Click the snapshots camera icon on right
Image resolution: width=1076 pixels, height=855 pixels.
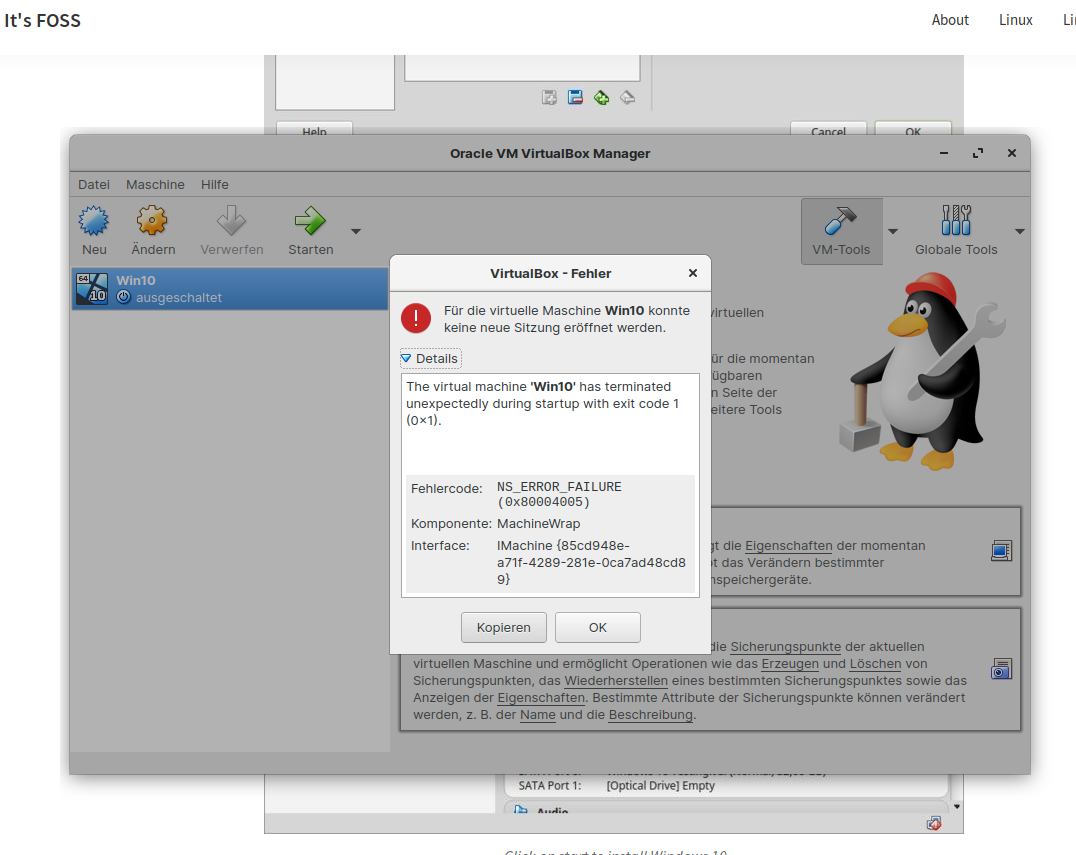1001,669
